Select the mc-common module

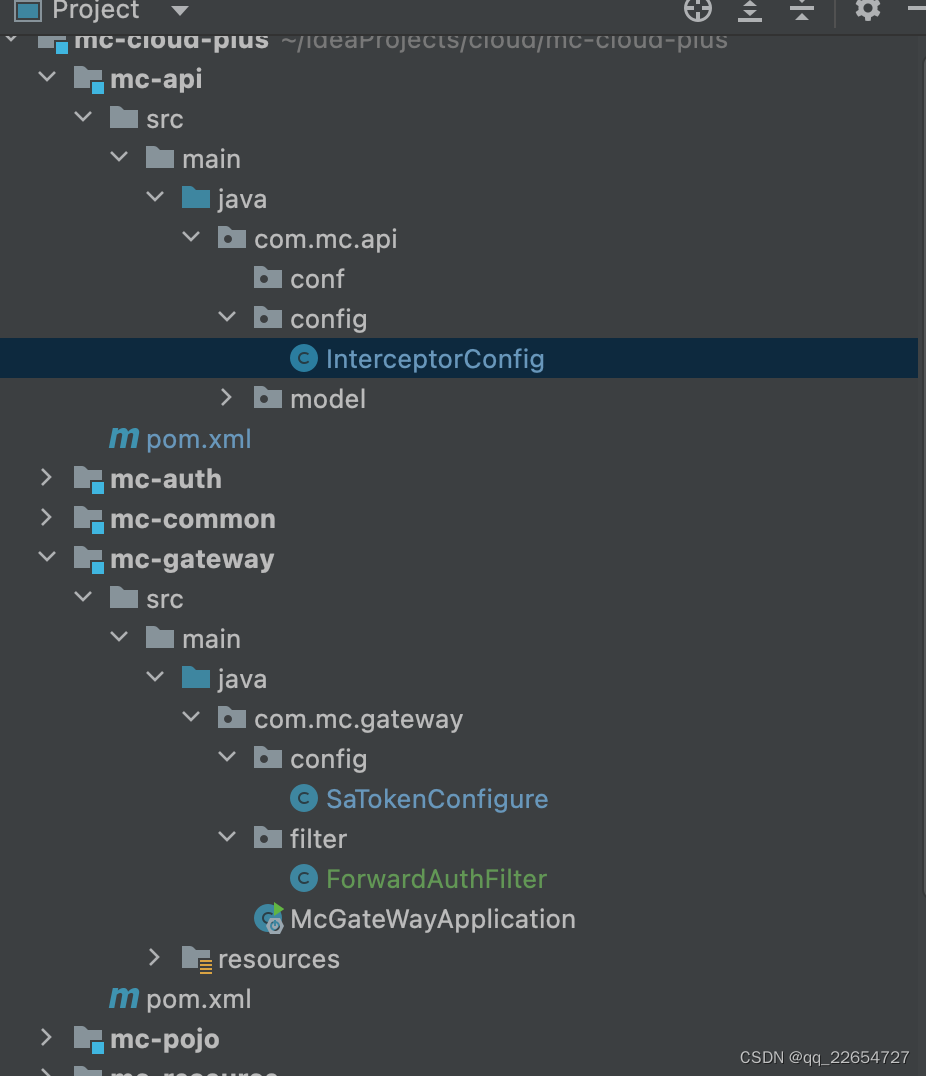click(192, 518)
